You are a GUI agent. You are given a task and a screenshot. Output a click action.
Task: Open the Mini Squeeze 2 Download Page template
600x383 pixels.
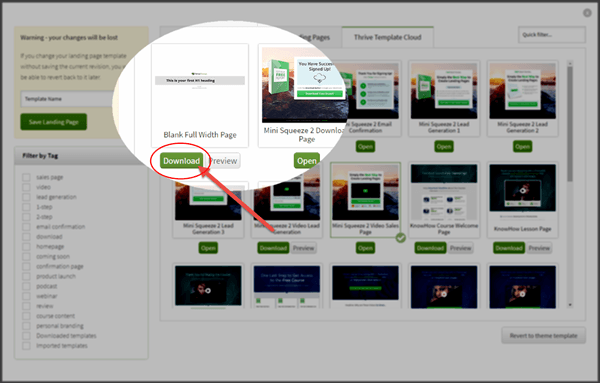[307, 161]
